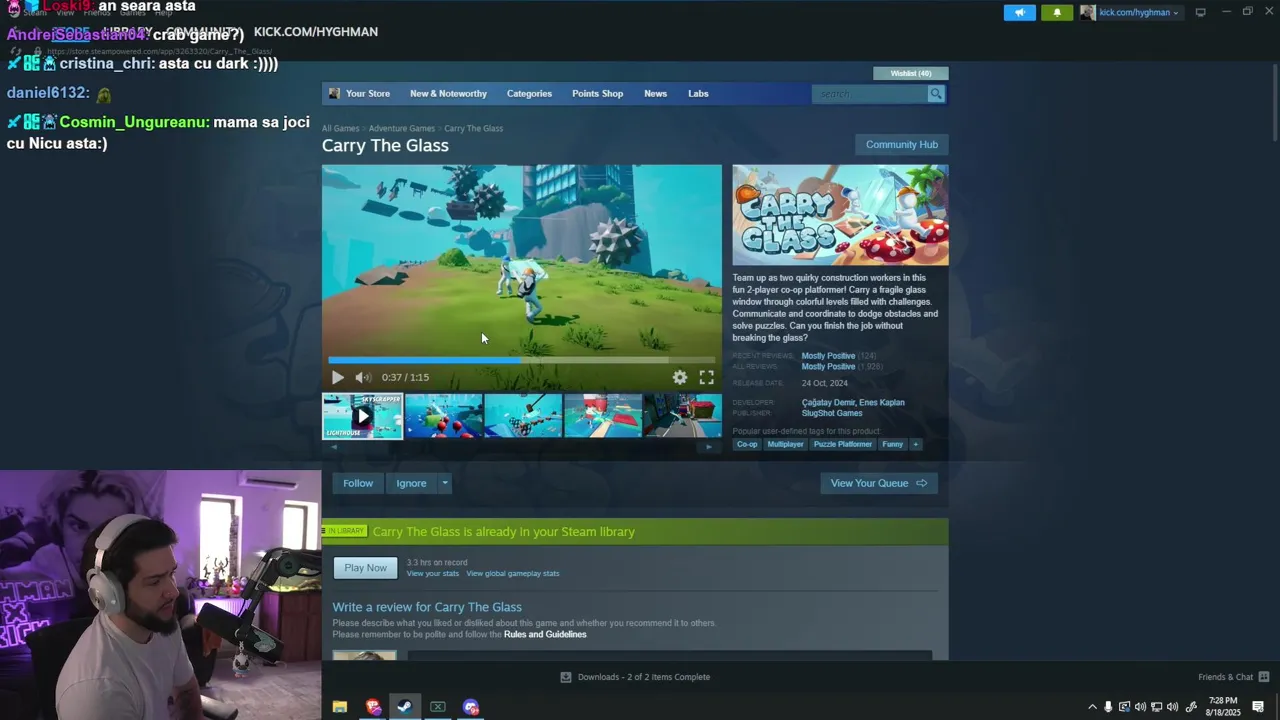This screenshot has height=720, width=1280.
Task: Open the Rules and Guidelines link
Action: (545, 635)
